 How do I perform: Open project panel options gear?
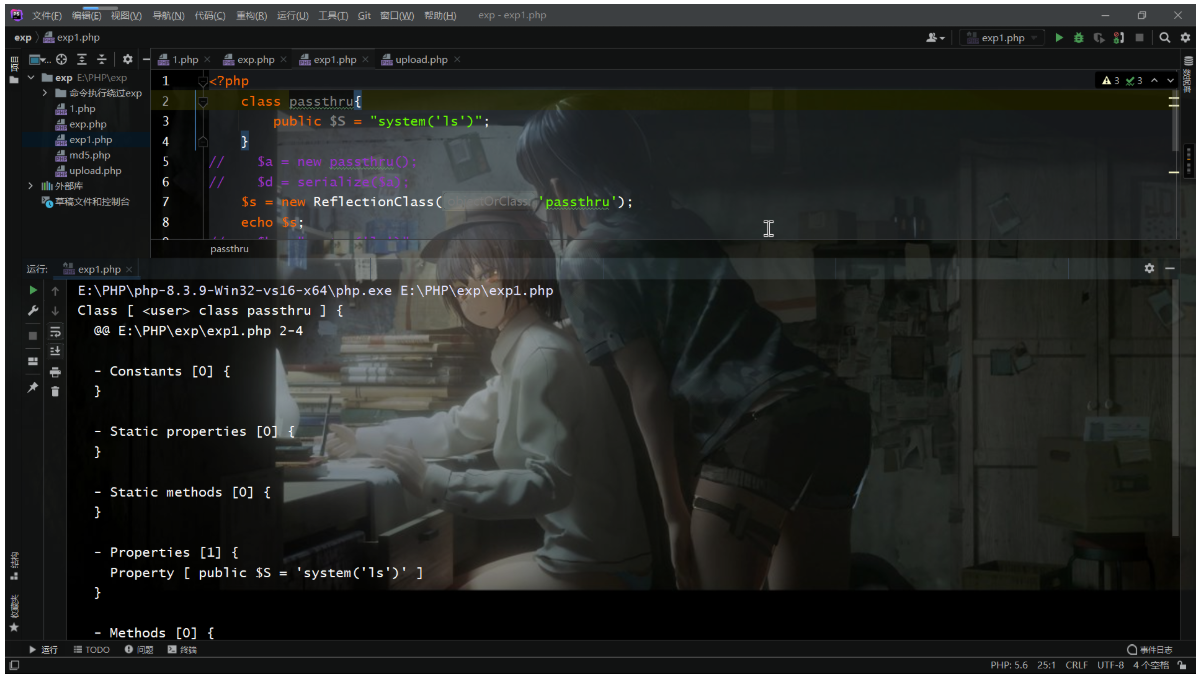tap(127, 60)
